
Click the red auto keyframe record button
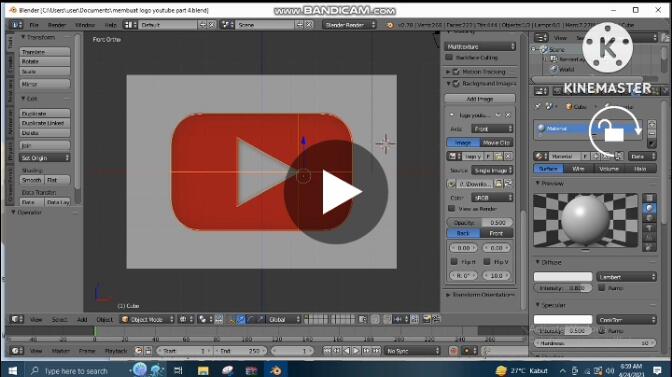click(453, 351)
